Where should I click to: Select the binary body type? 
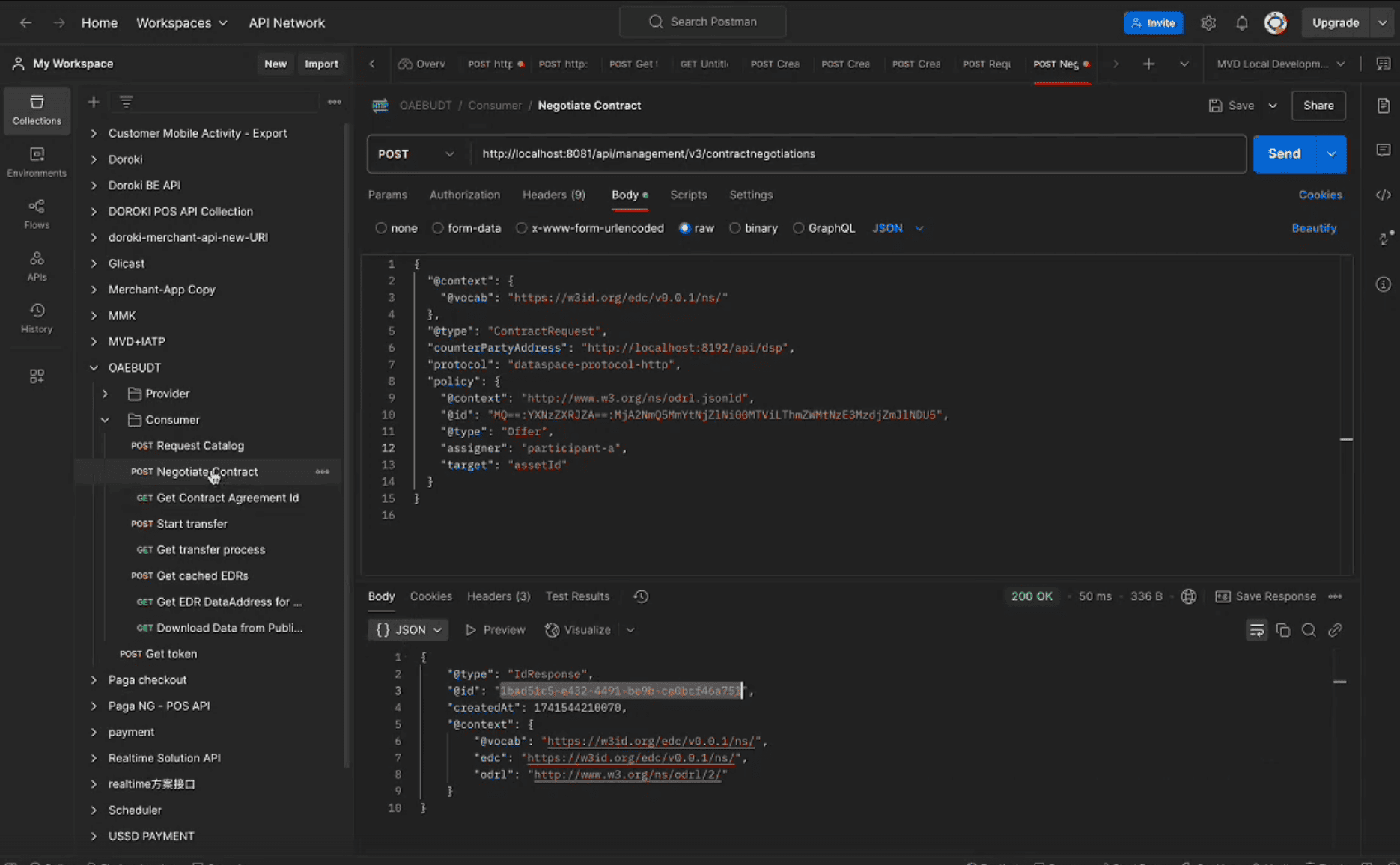735,228
